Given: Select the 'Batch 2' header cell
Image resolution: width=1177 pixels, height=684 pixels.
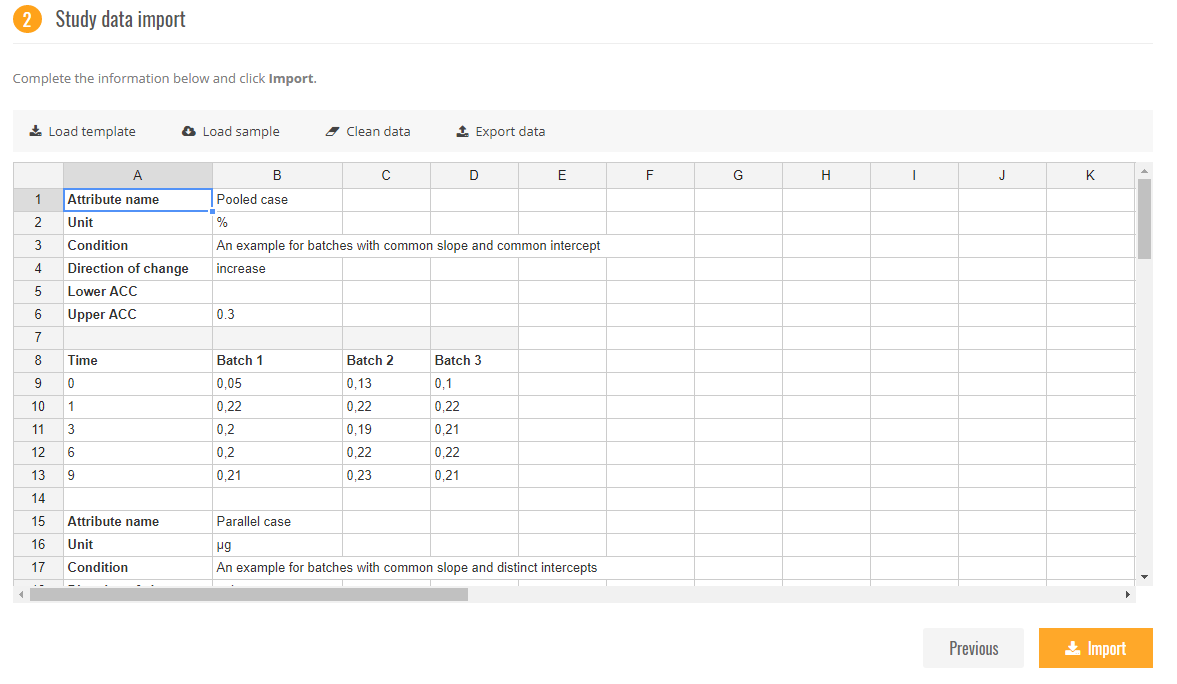Looking at the screenshot, I should 386,360.
